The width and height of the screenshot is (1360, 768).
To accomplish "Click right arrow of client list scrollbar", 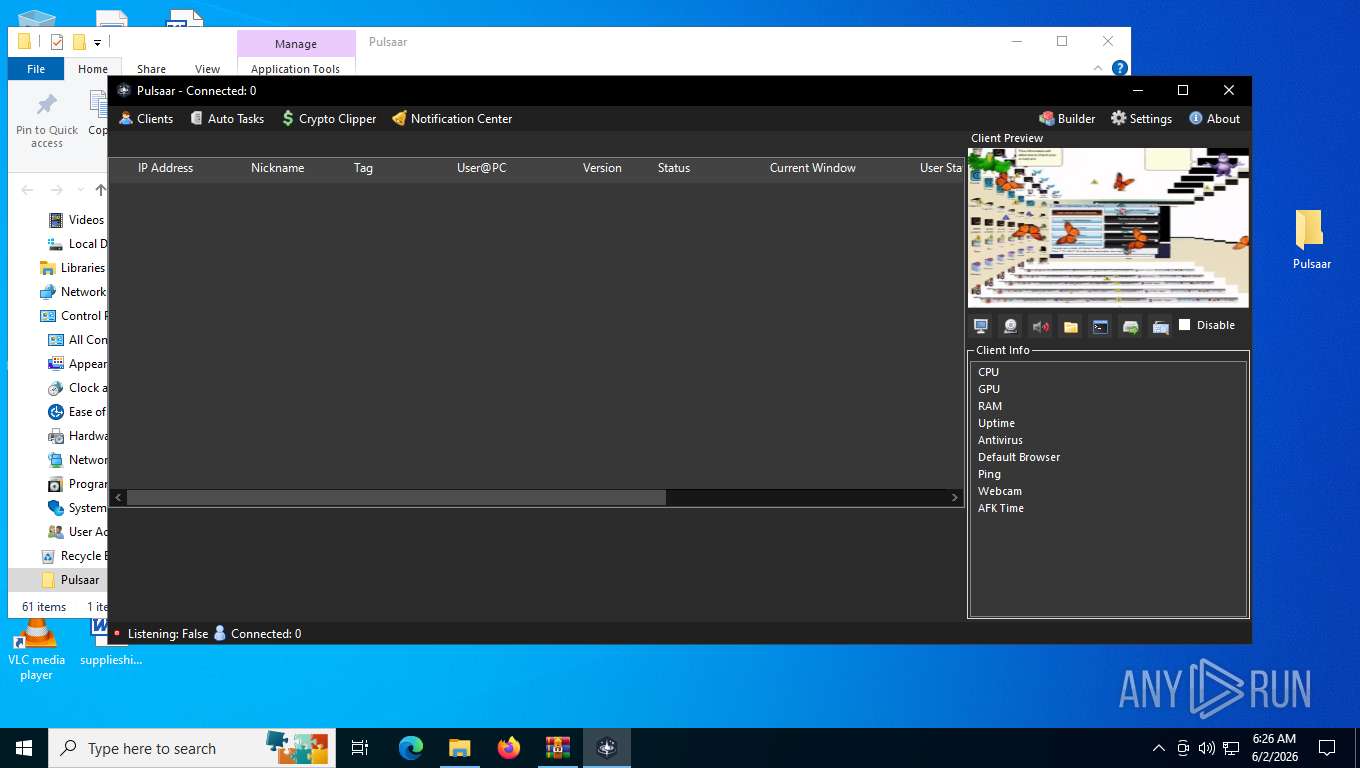I will 955,497.
